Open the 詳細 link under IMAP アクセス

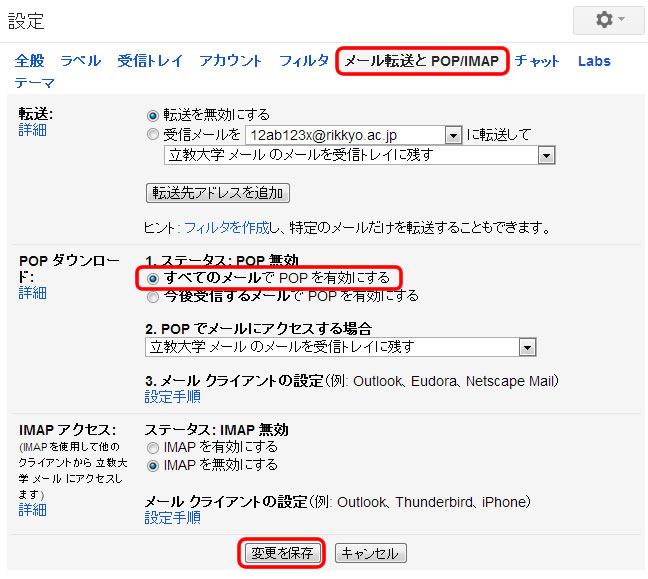33,510
